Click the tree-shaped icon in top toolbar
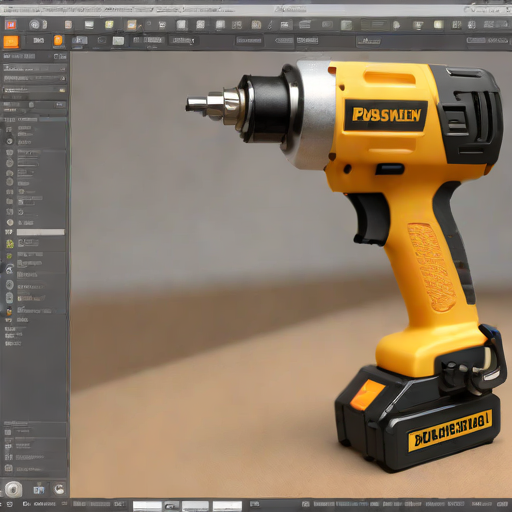This screenshot has height=512, width=512. (x=396, y=25)
